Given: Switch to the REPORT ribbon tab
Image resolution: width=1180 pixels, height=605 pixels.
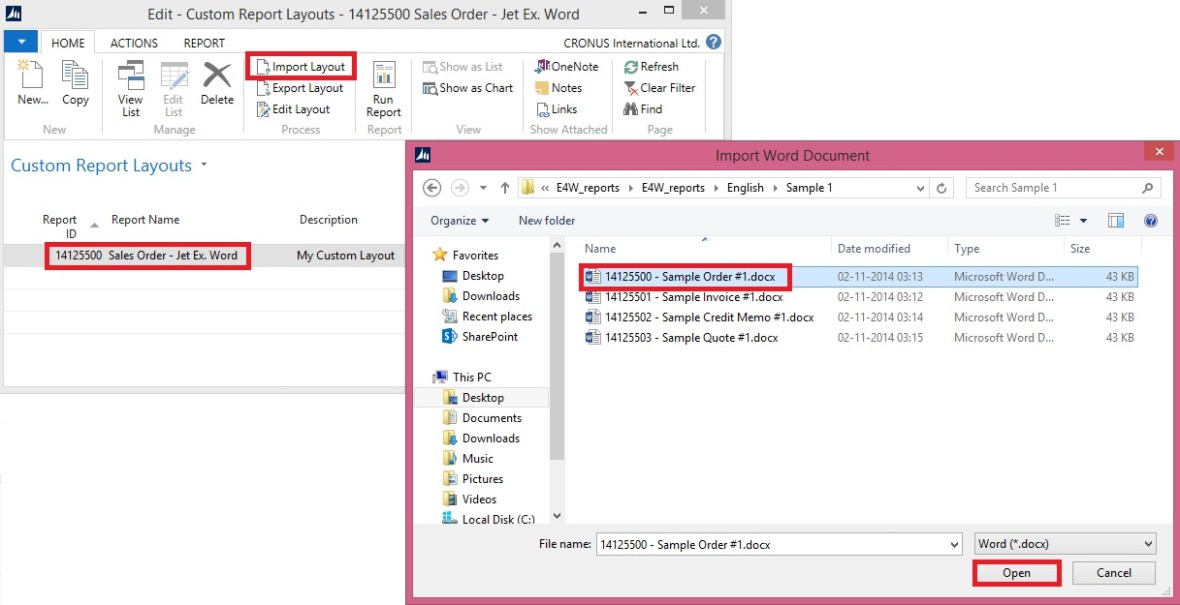Looking at the screenshot, I should click(204, 43).
